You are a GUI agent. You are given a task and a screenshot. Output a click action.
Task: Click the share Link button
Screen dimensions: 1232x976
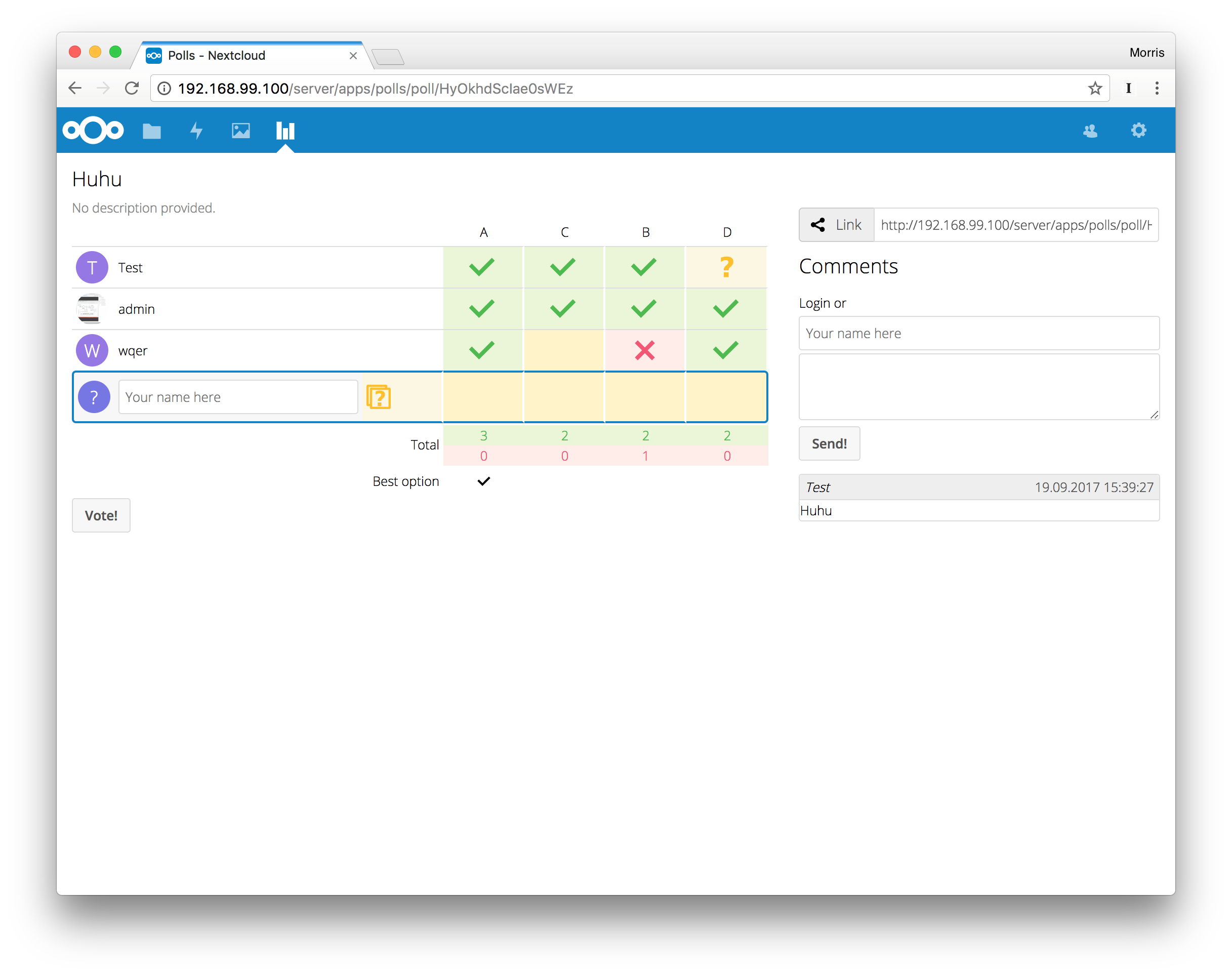[x=837, y=225]
